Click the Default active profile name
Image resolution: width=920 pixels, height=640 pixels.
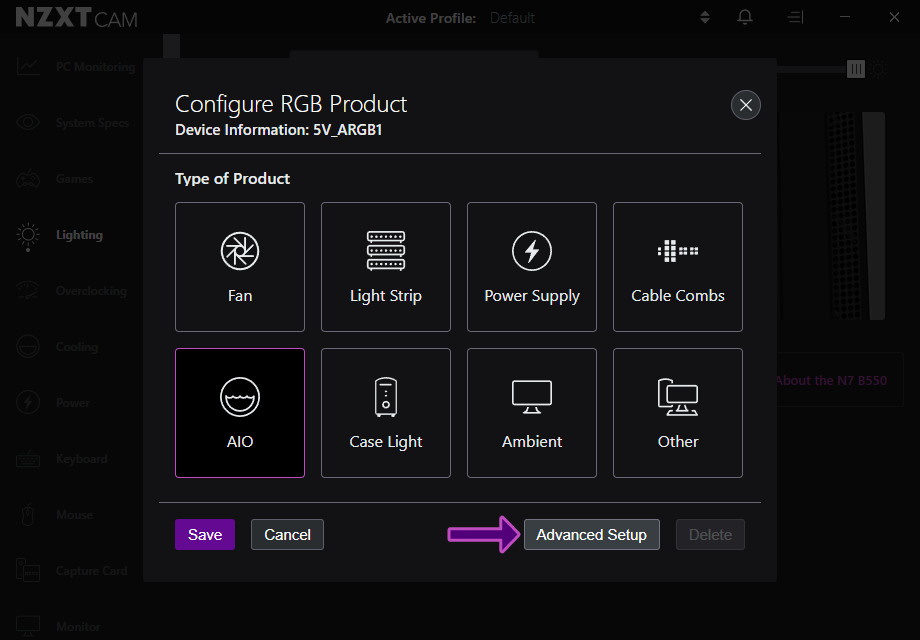(x=512, y=18)
